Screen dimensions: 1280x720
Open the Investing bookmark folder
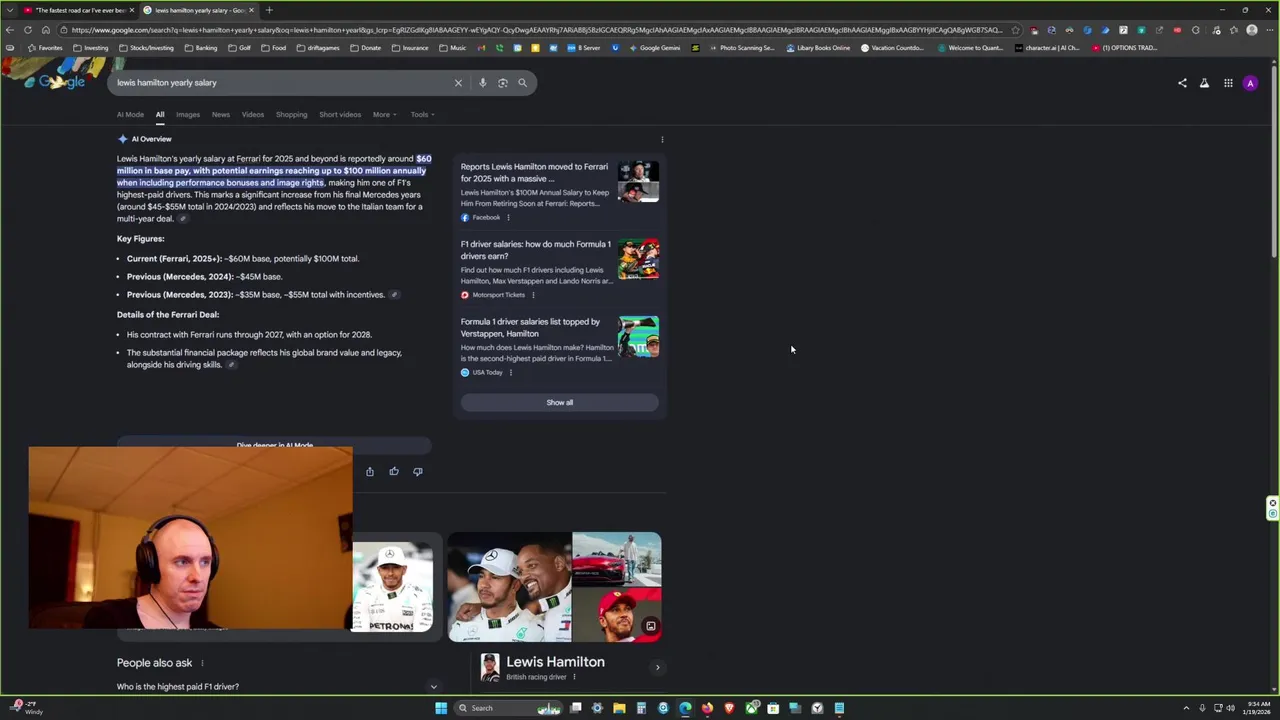pos(91,48)
